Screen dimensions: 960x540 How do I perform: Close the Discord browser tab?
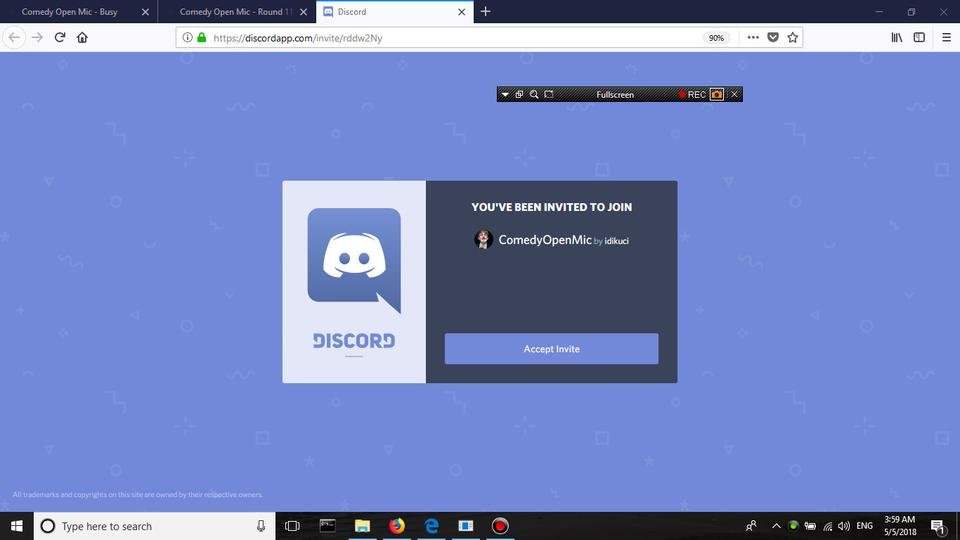tap(462, 12)
